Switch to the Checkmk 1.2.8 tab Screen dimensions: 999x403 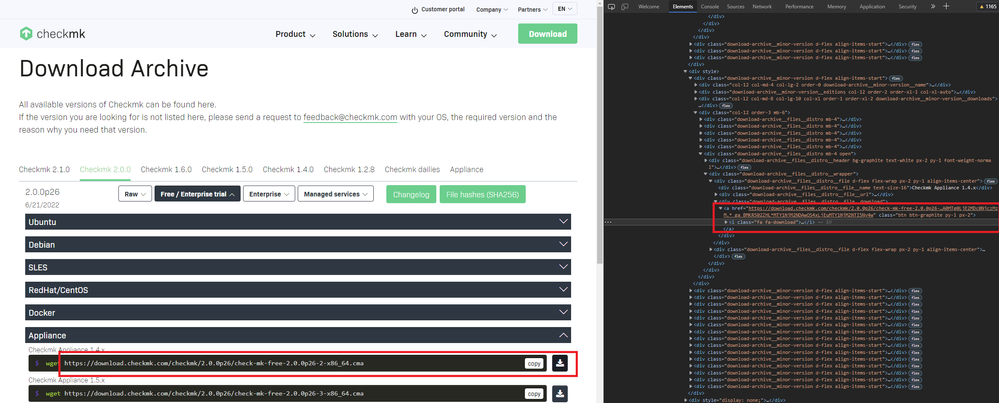coord(349,169)
